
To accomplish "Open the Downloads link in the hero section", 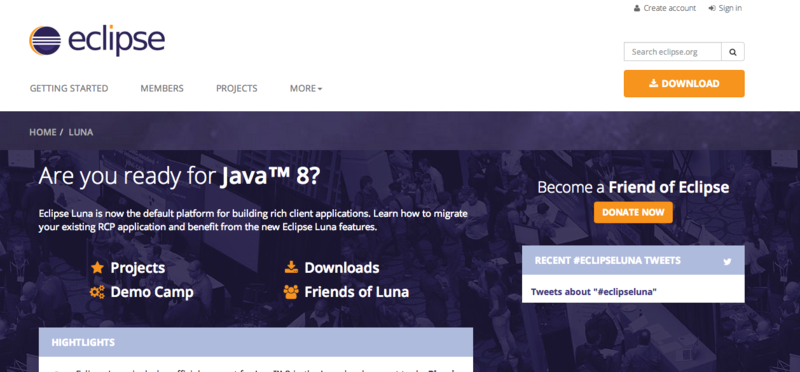I will tap(342, 267).
